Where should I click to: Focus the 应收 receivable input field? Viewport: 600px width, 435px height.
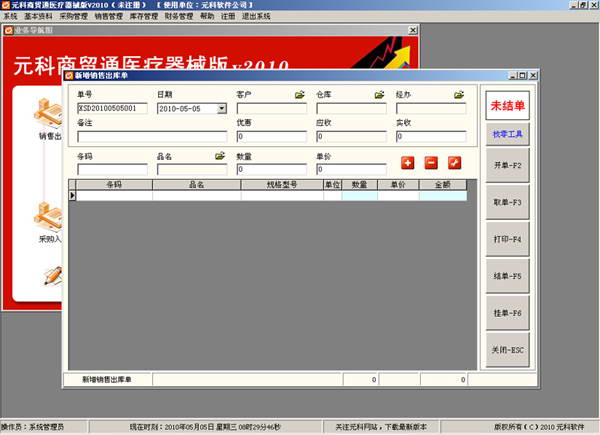[351, 137]
